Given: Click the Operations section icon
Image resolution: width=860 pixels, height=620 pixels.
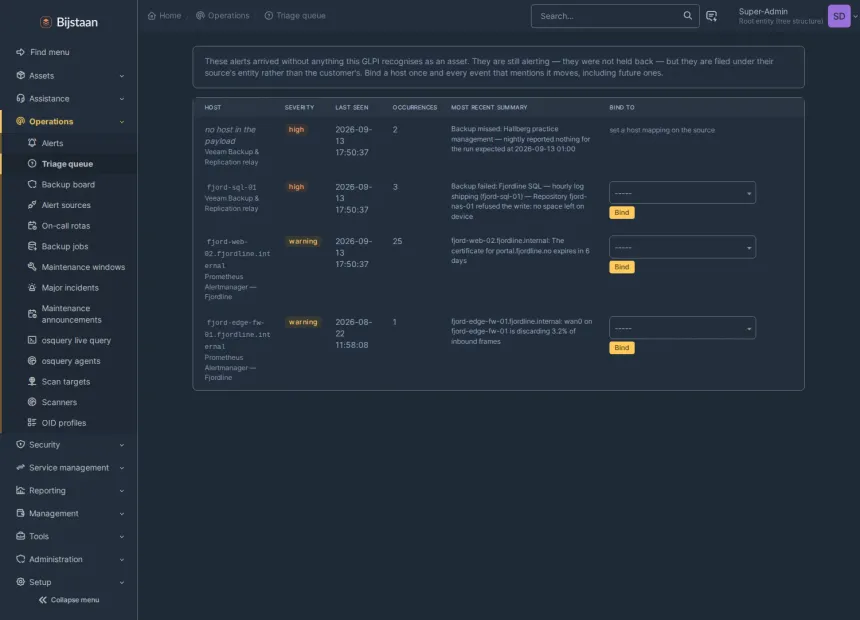Looking at the screenshot, I should 20,121.
